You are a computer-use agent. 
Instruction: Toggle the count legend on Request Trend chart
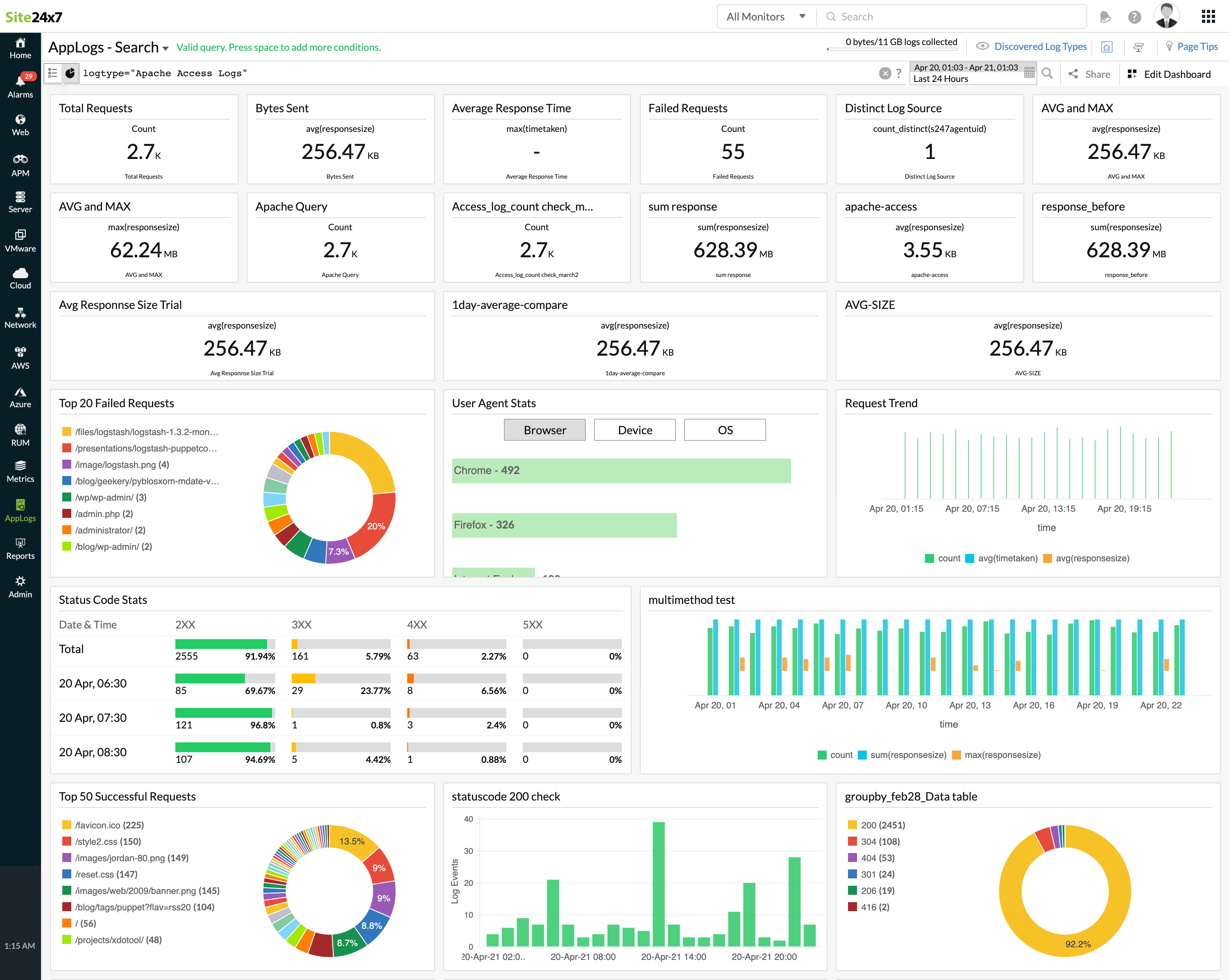click(943, 558)
